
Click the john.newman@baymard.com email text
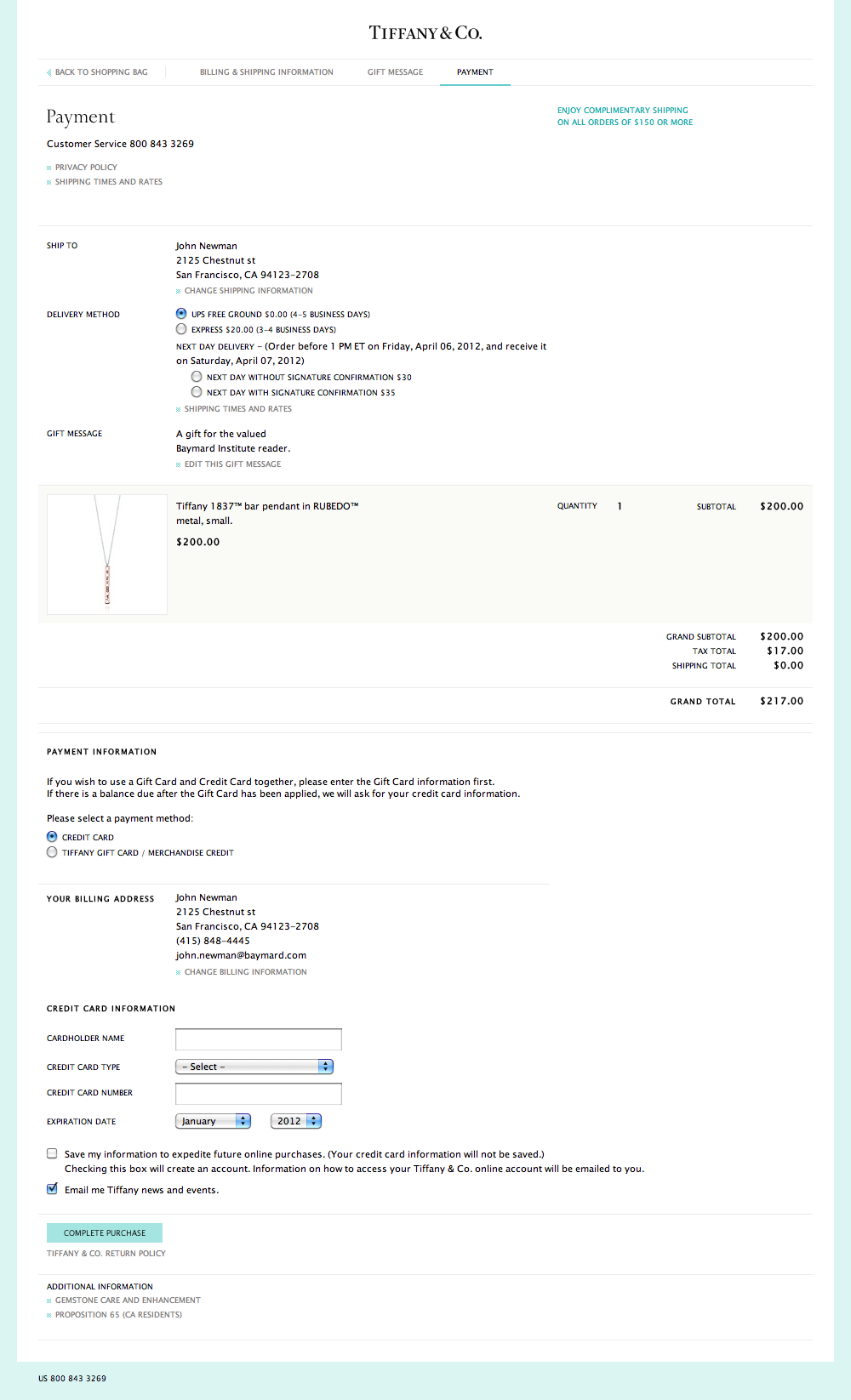point(241,955)
